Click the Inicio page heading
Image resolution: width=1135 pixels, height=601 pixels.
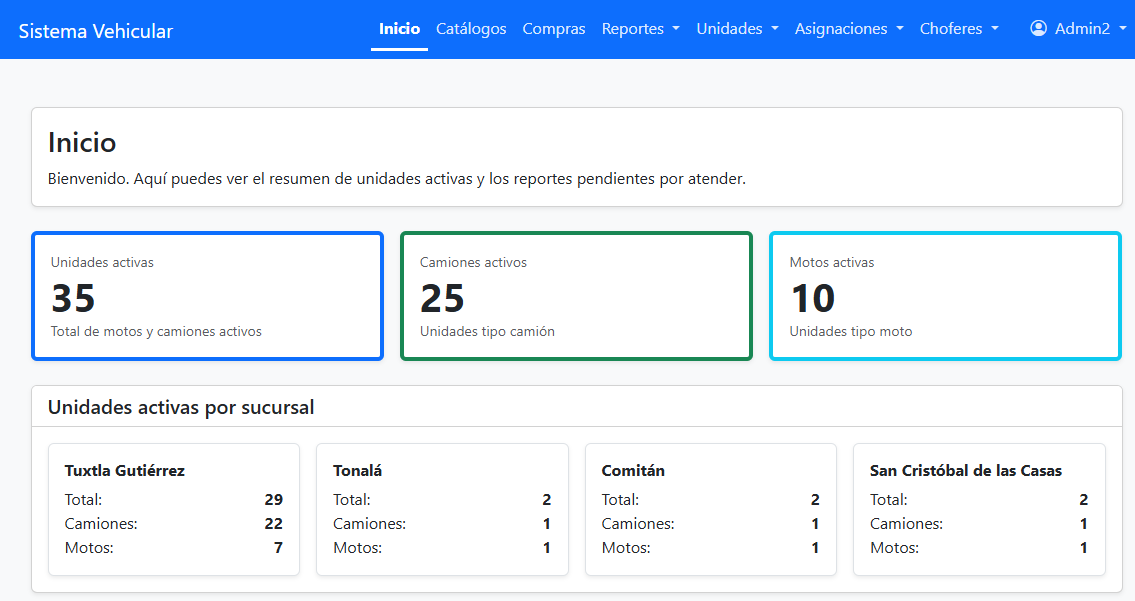click(82, 143)
